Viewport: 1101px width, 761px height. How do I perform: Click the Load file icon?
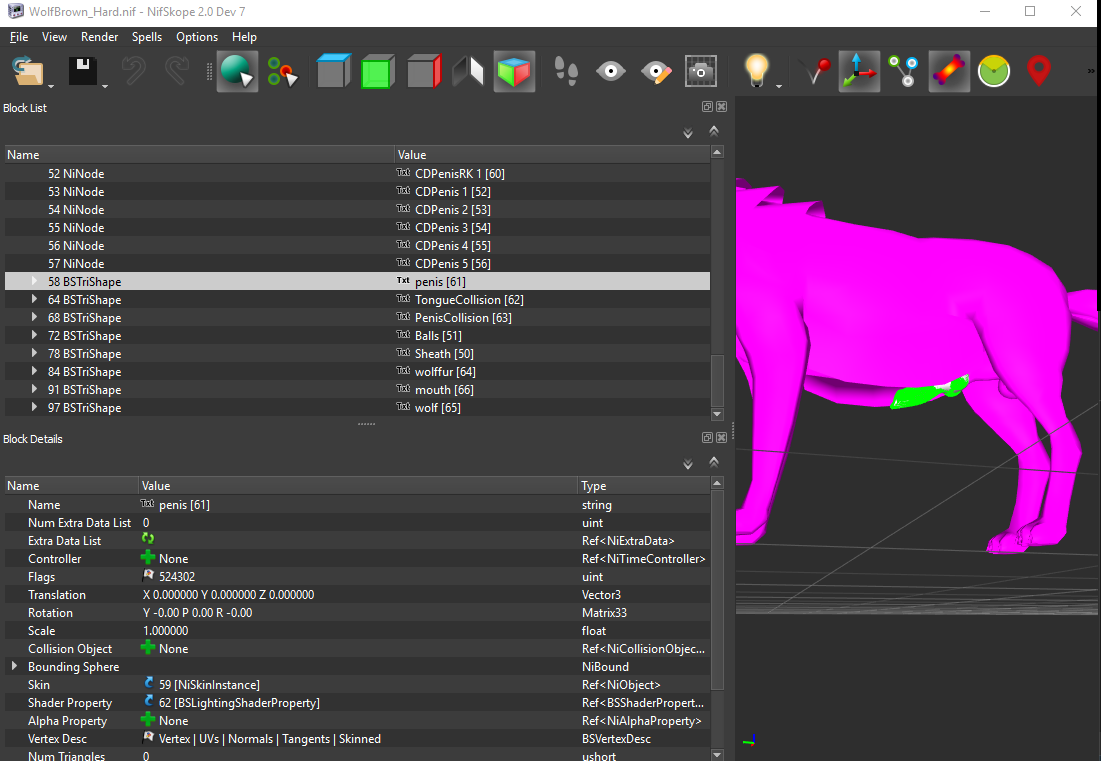pos(28,72)
